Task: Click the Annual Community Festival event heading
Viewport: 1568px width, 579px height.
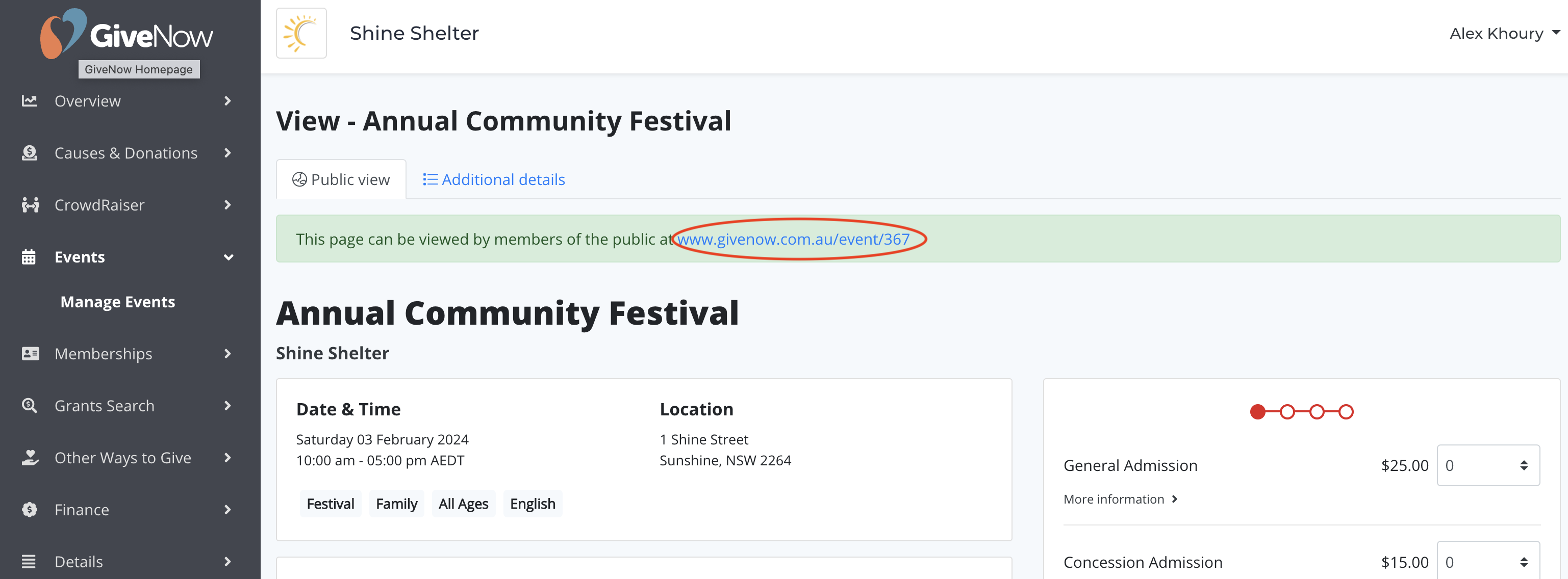Action: point(507,313)
